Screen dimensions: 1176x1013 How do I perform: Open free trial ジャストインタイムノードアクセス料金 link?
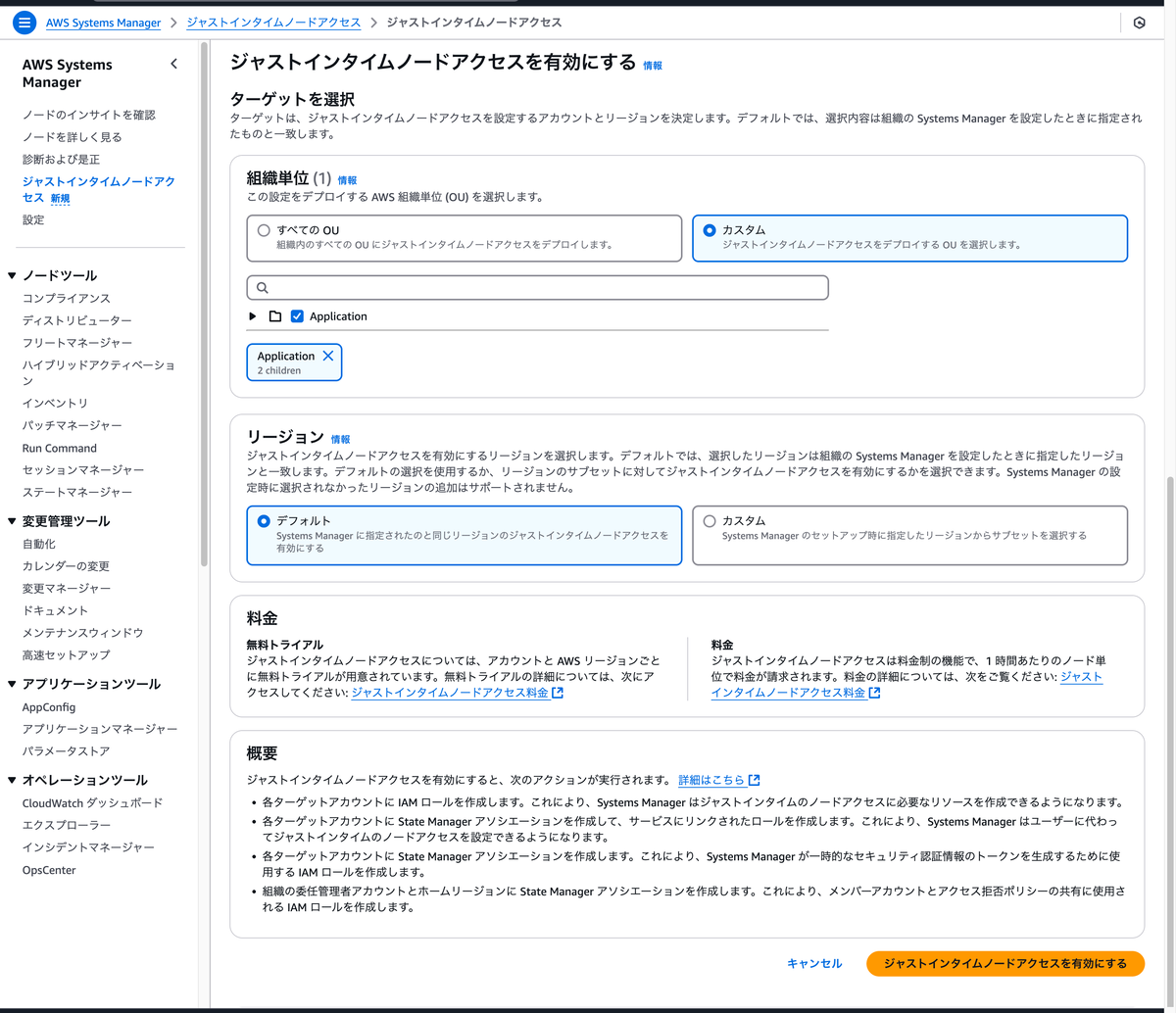click(x=450, y=693)
